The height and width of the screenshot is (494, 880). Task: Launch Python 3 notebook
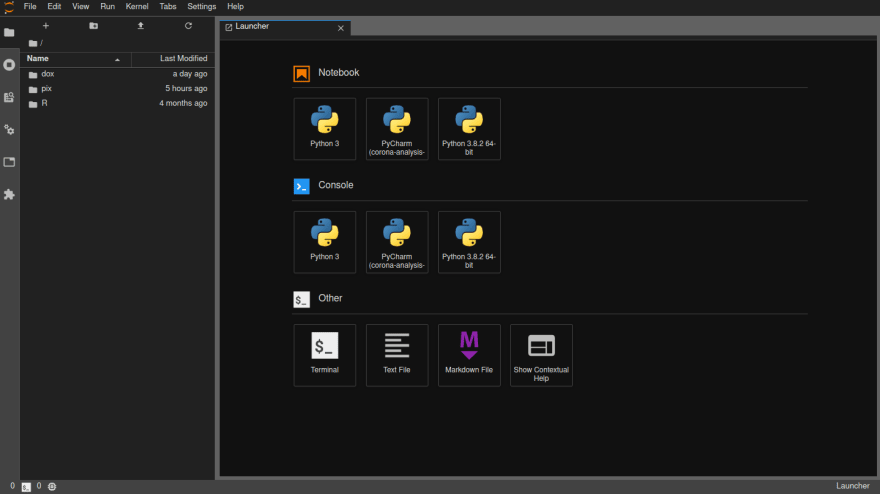(x=324, y=129)
